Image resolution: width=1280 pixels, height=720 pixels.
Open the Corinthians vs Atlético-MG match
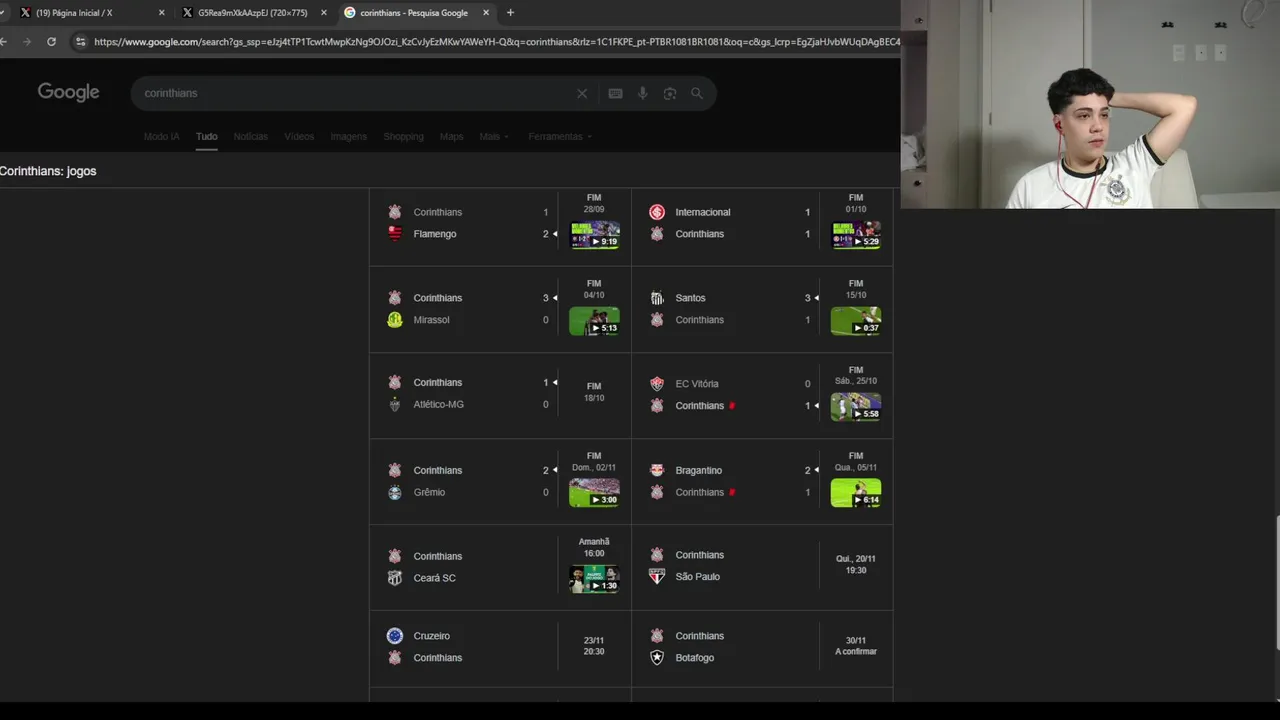[500, 394]
